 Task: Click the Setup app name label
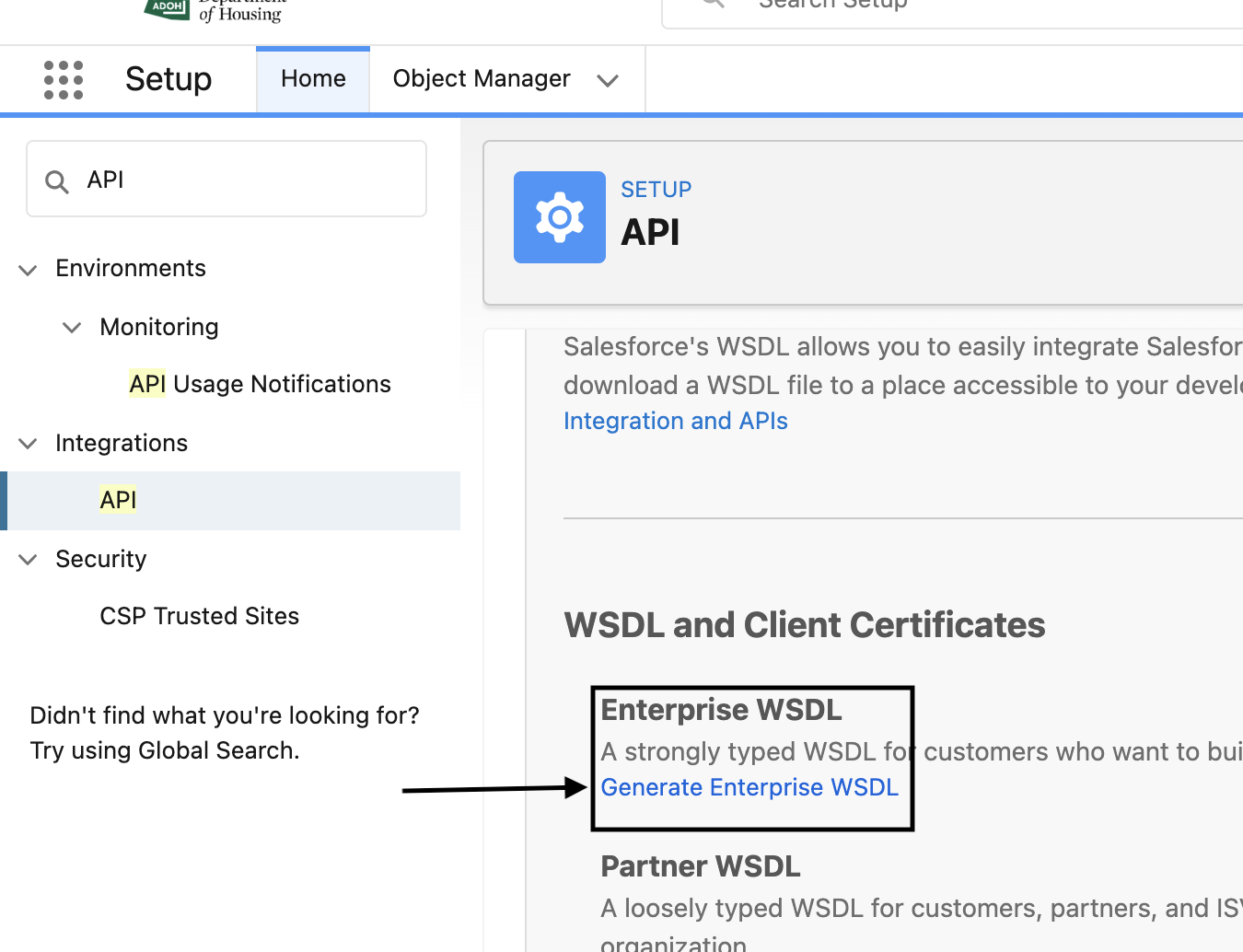click(168, 80)
